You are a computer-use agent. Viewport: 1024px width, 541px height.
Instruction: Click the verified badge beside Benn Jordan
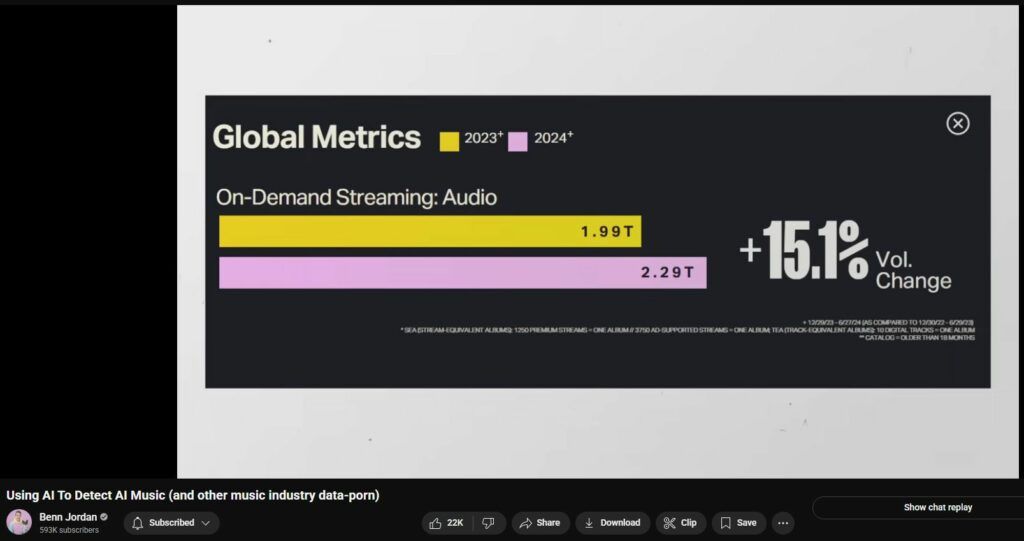tap(104, 517)
